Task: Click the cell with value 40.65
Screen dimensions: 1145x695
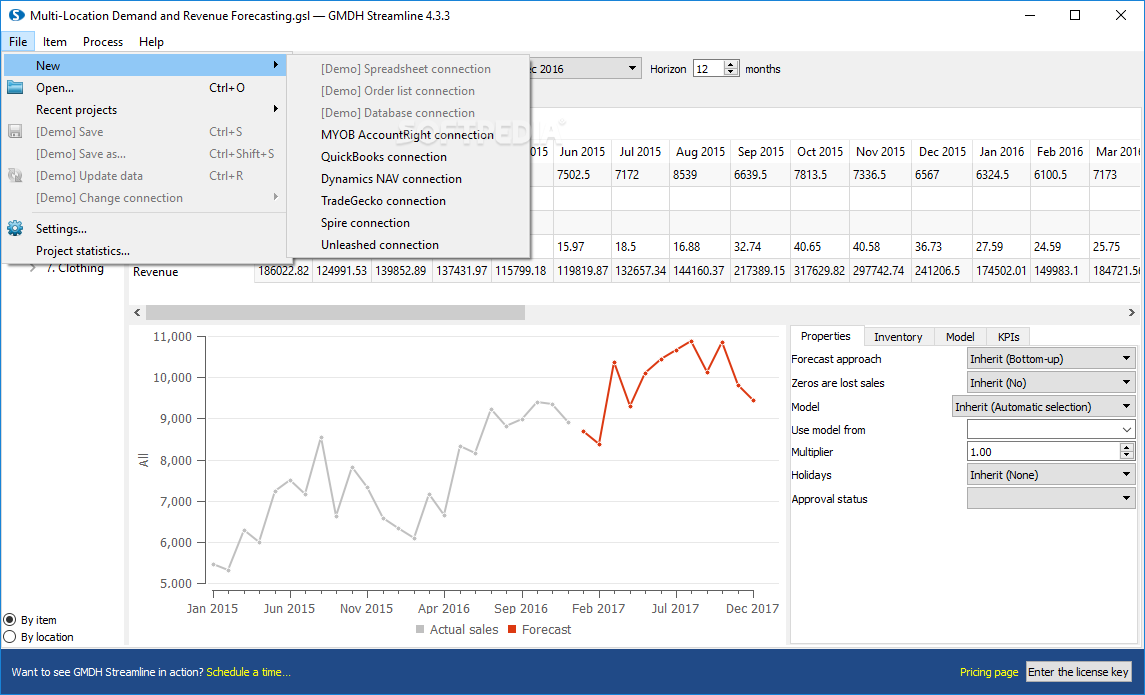Action: pos(819,247)
